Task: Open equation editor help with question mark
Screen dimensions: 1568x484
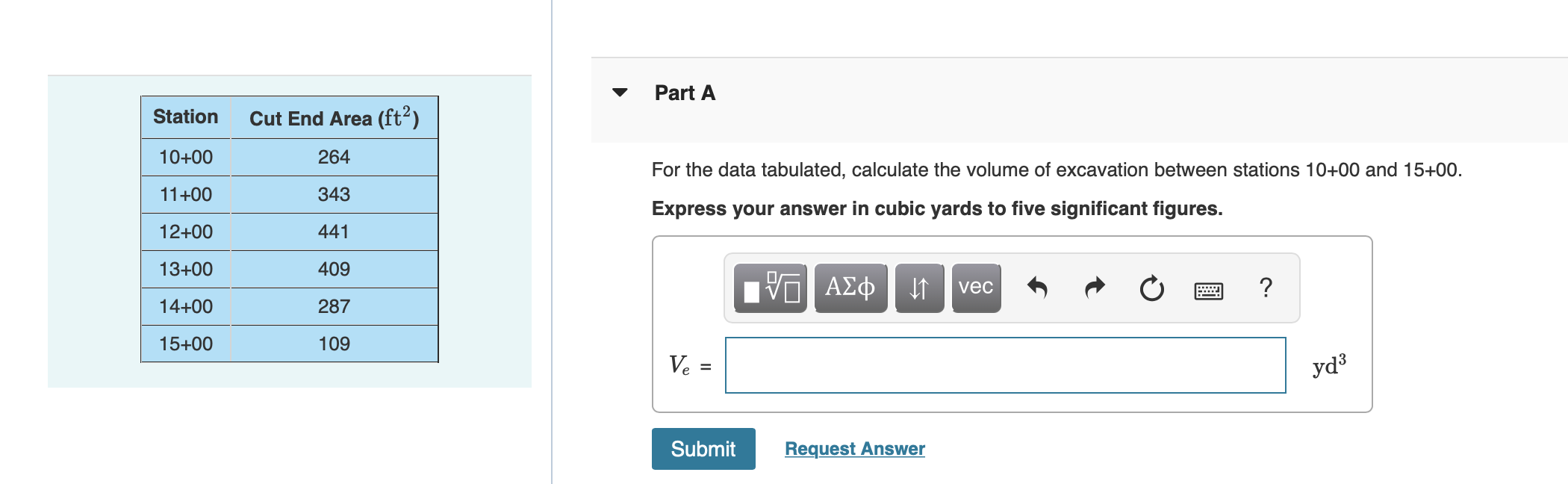Action: [x=1266, y=288]
